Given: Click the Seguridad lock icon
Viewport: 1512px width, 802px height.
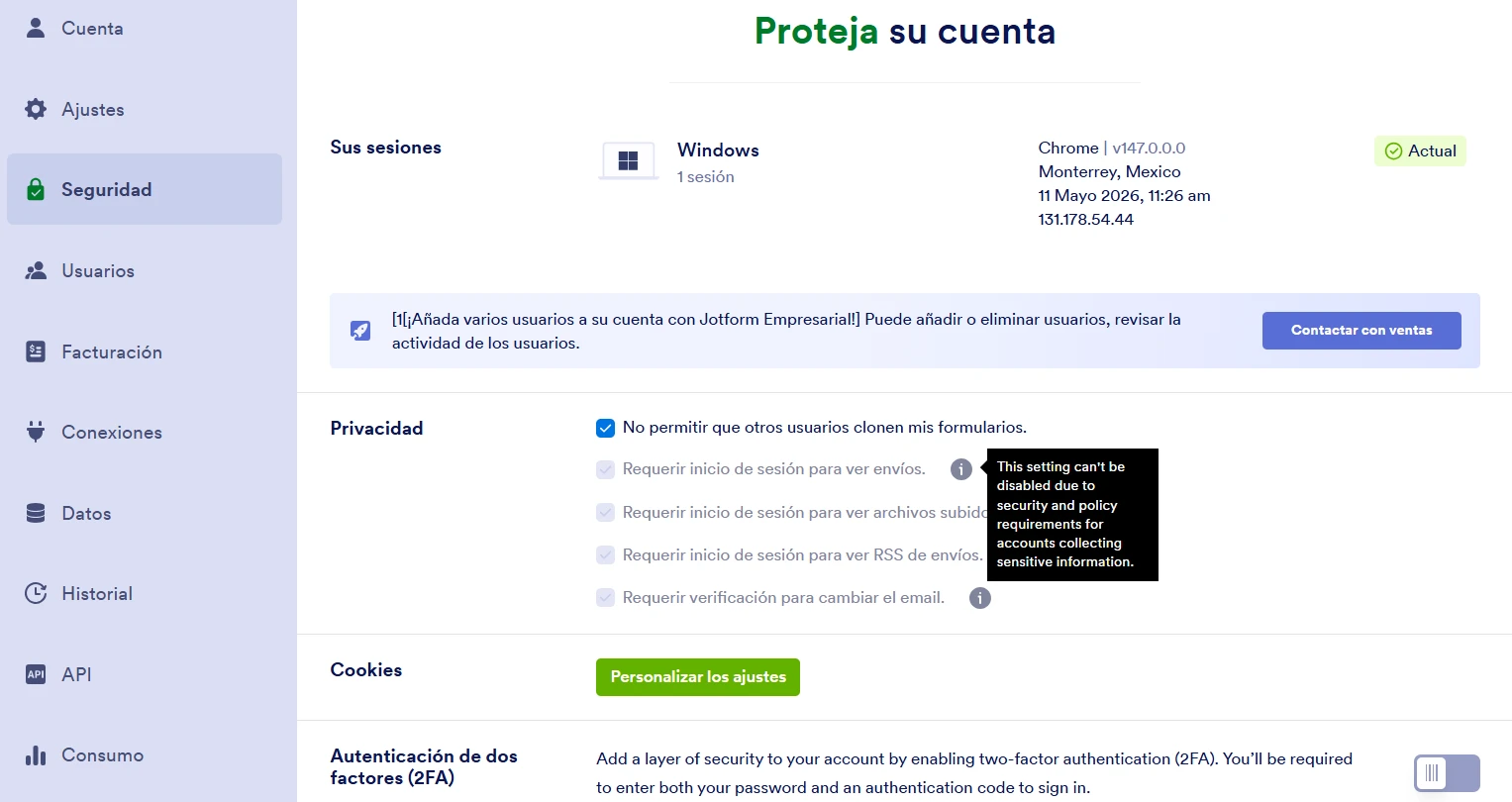Looking at the screenshot, I should 36,189.
